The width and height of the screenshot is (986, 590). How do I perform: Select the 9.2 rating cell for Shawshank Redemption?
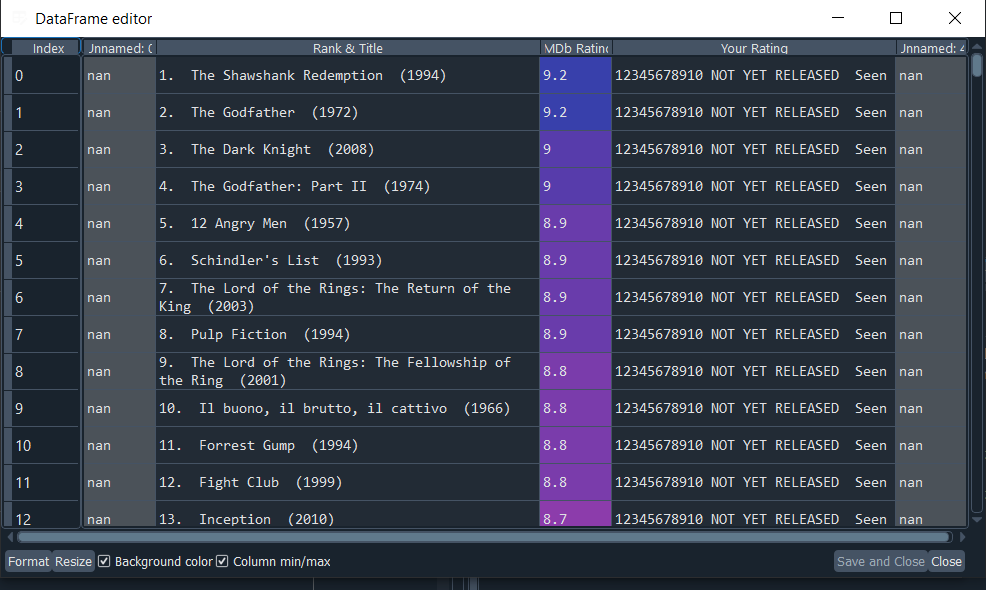click(x=575, y=75)
